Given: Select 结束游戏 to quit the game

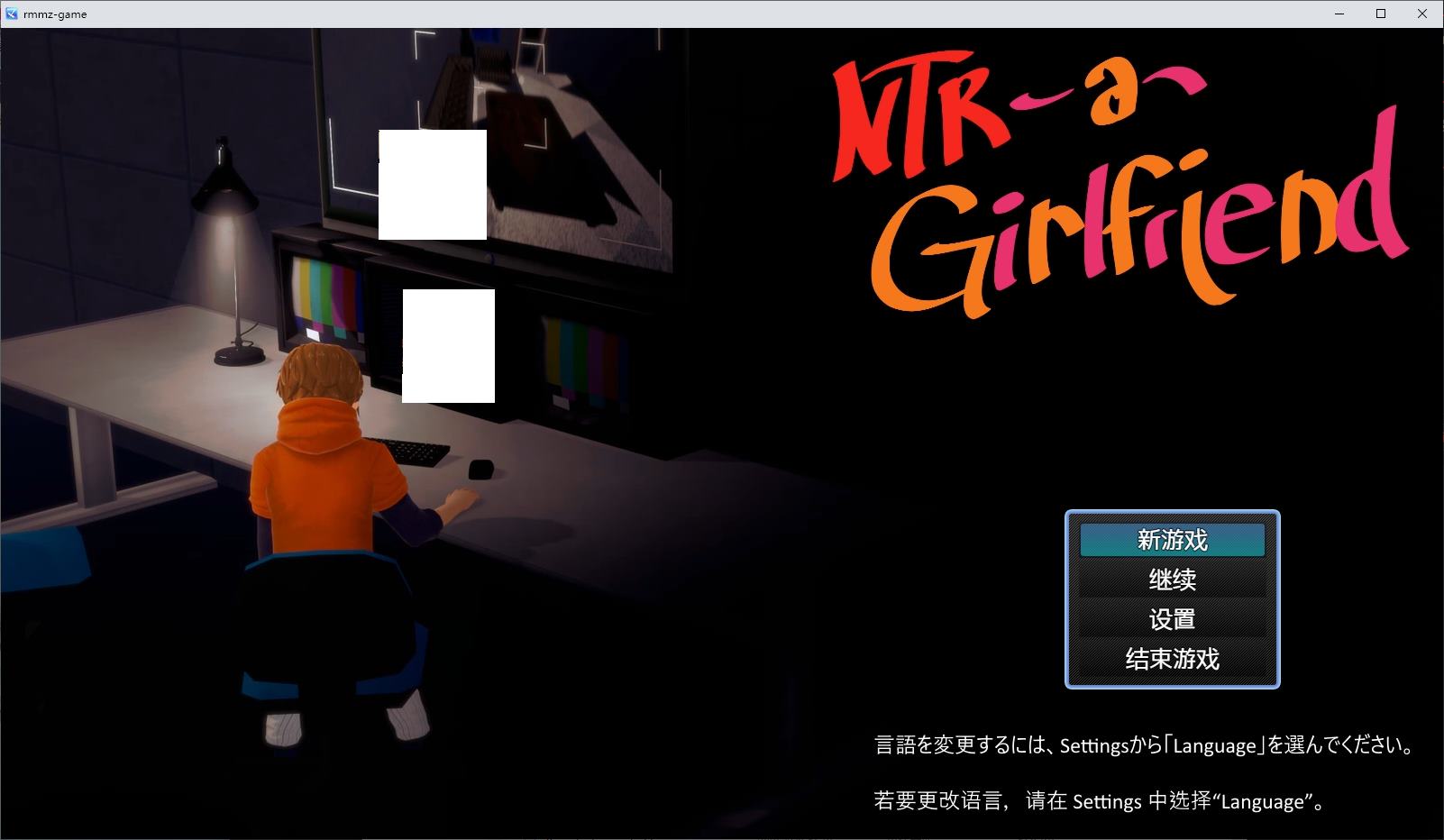Looking at the screenshot, I should (1172, 660).
